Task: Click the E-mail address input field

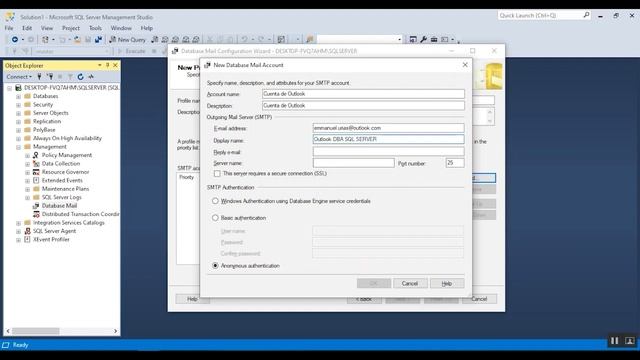Action: pos(389,128)
